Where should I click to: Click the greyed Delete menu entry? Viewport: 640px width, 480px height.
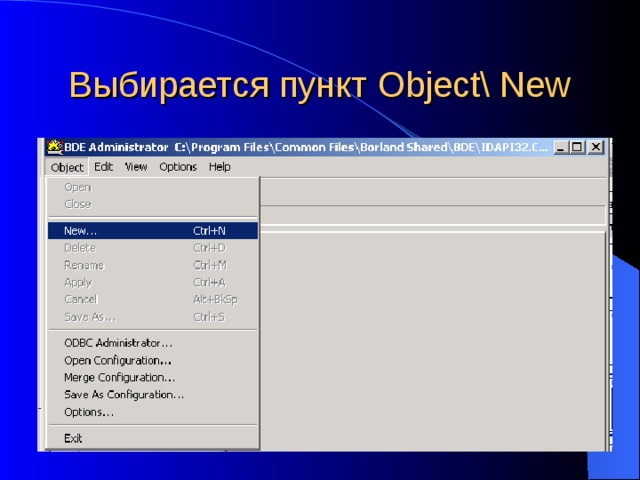(x=153, y=248)
